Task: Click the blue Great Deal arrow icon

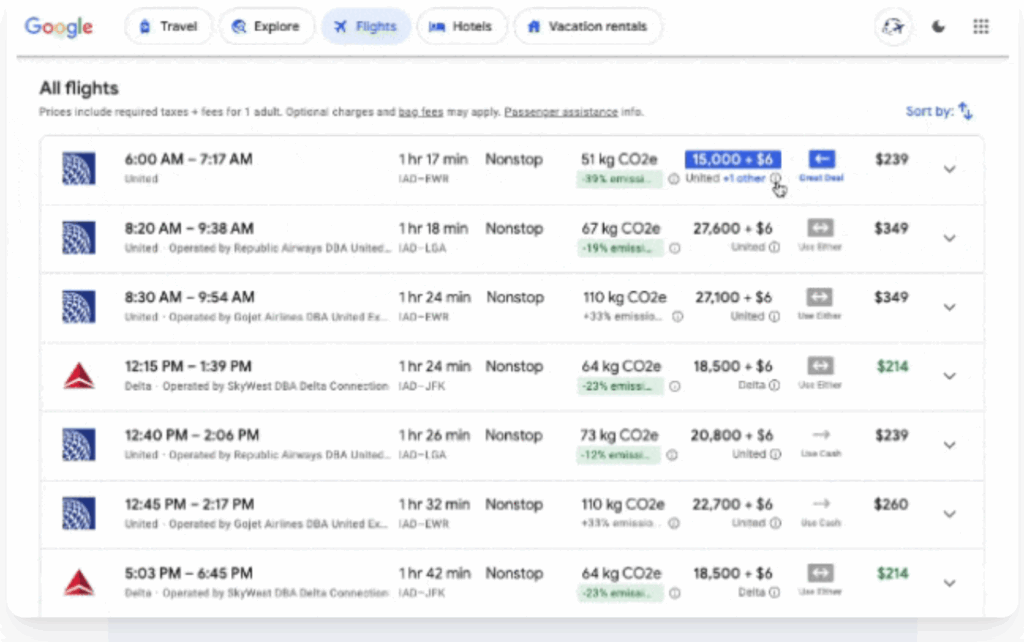Action: coord(821,159)
